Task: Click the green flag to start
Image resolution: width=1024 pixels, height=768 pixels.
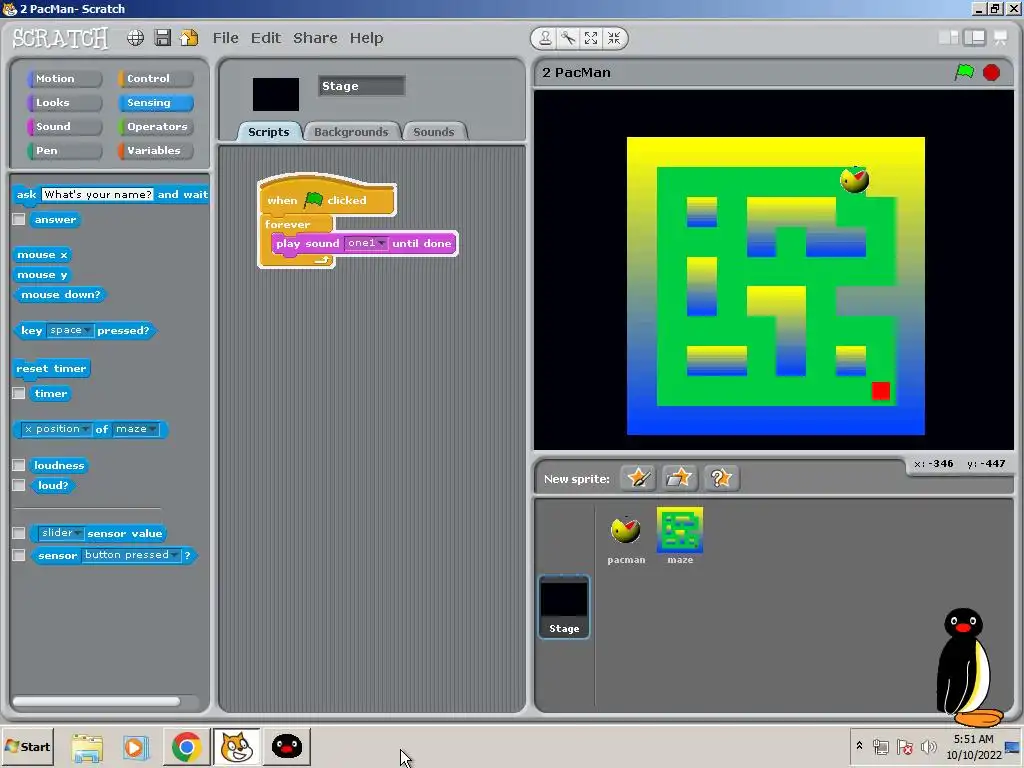Action: click(965, 72)
